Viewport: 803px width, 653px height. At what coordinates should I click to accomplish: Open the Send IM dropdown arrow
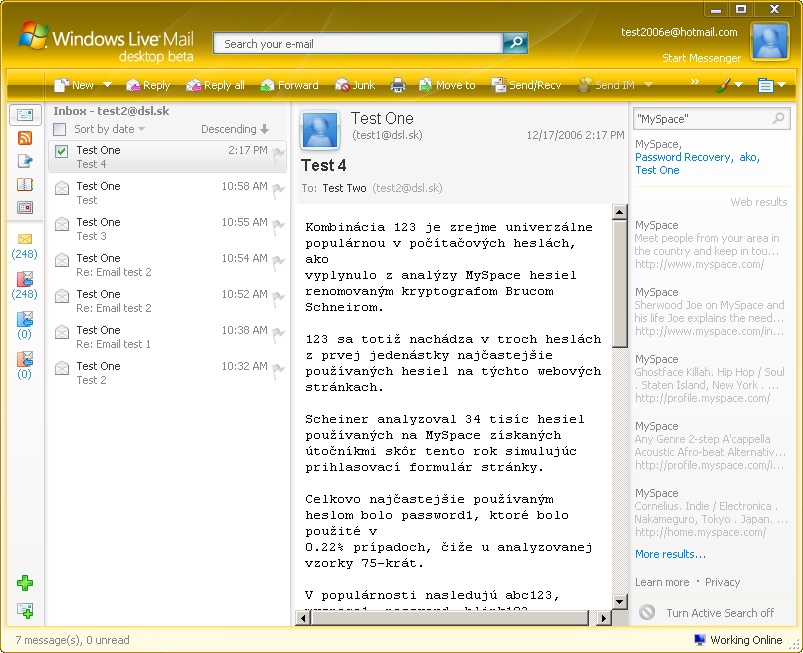click(x=648, y=85)
